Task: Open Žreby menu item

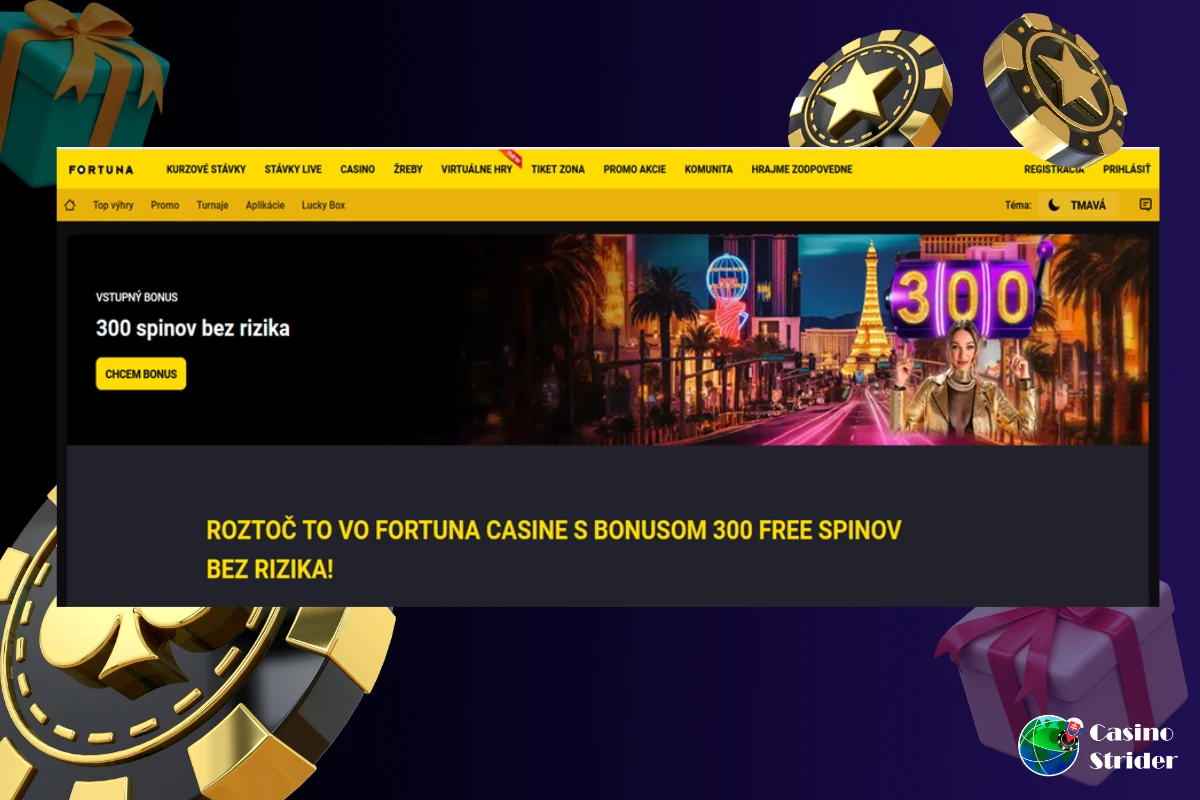Action: click(x=408, y=169)
